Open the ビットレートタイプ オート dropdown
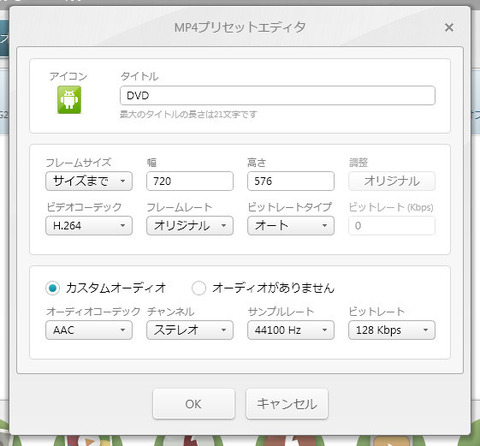480x446 pixels. 291,226
